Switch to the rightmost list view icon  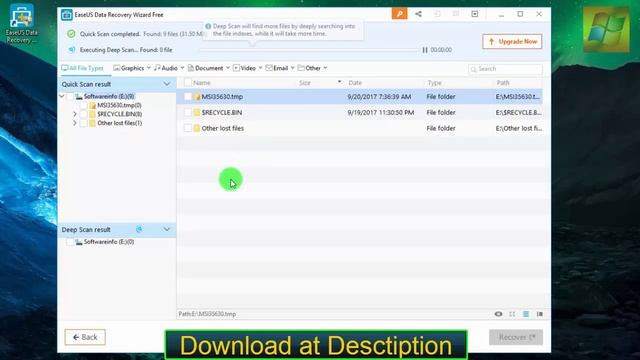540,314
